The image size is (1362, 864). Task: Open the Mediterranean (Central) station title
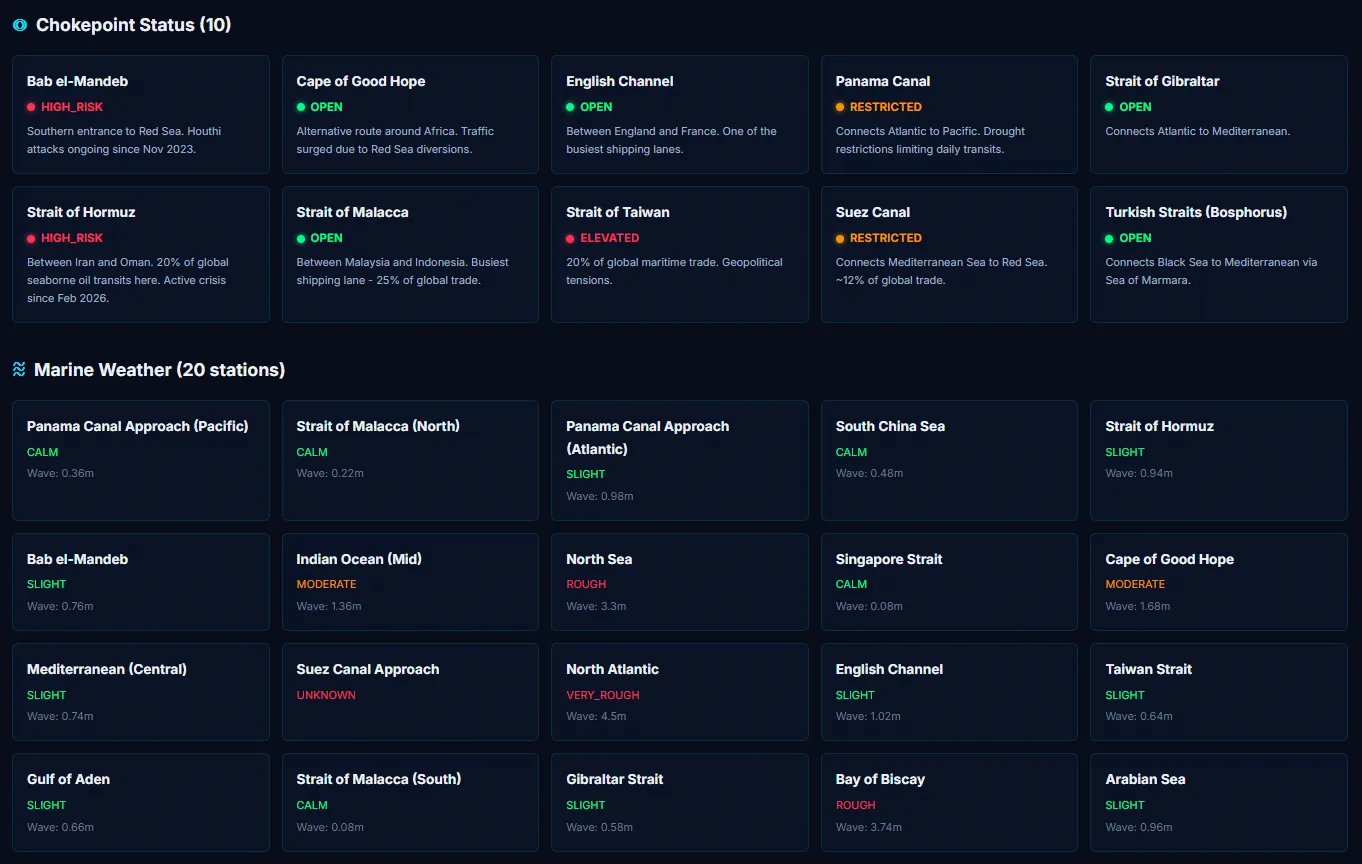(x=107, y=669)
